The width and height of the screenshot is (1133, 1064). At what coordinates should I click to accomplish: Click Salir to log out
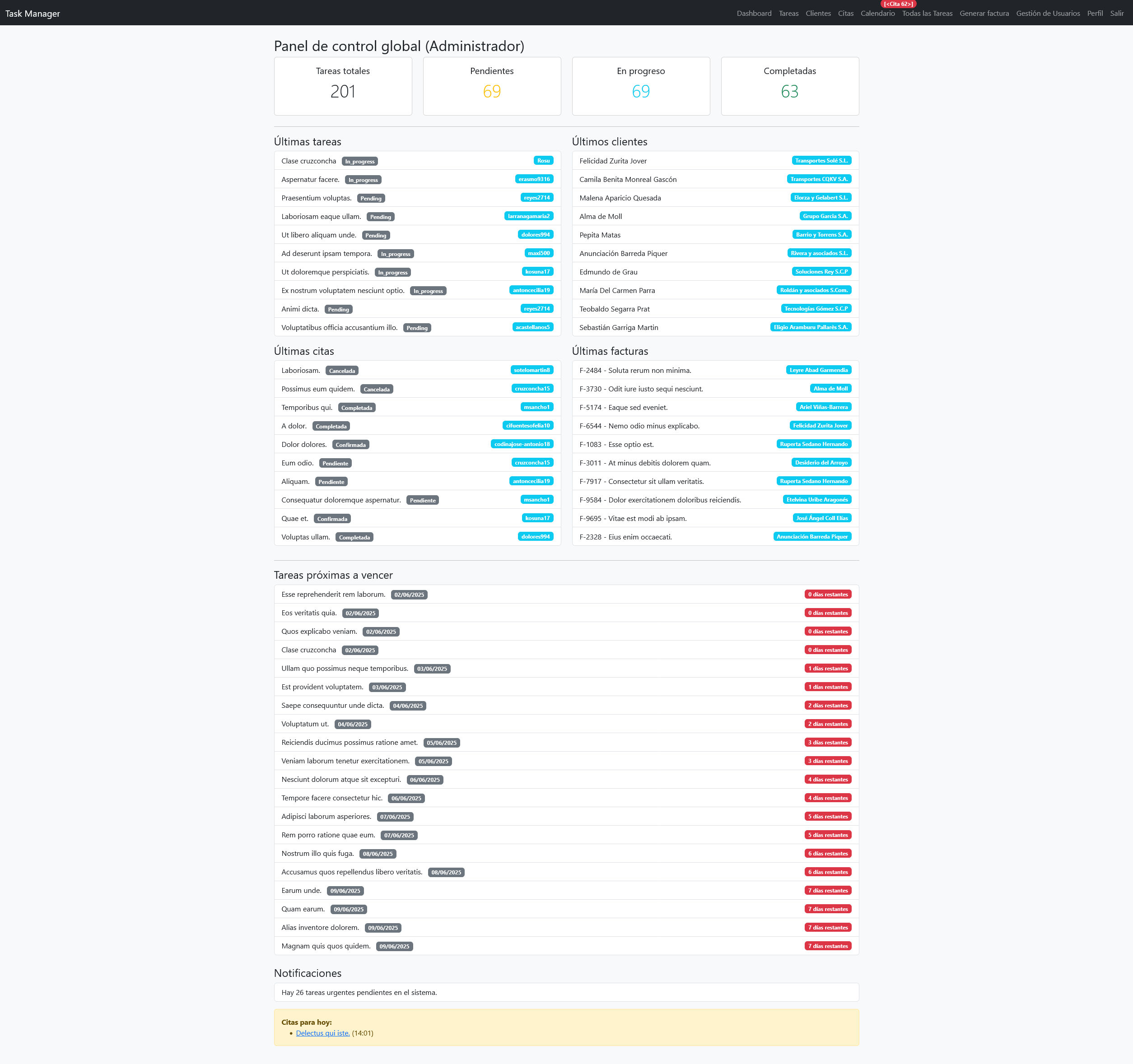coord(1116,13)
